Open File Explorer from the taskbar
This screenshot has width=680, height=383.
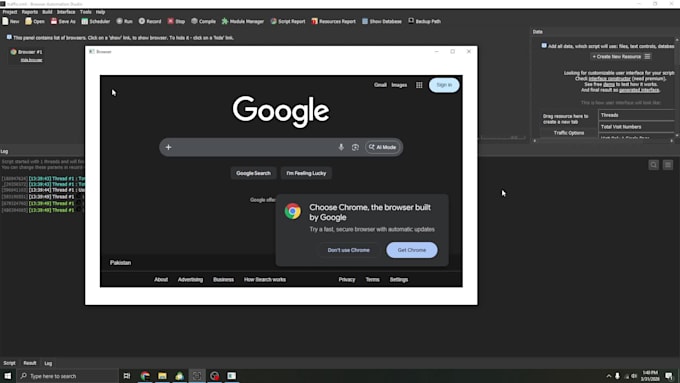click(x=162, y=376)
